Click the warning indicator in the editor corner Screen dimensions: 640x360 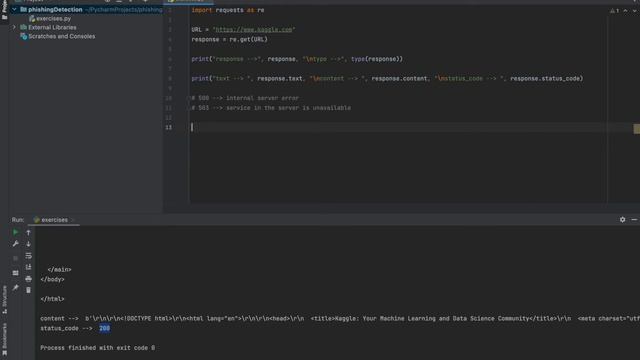tap(615, 11)
